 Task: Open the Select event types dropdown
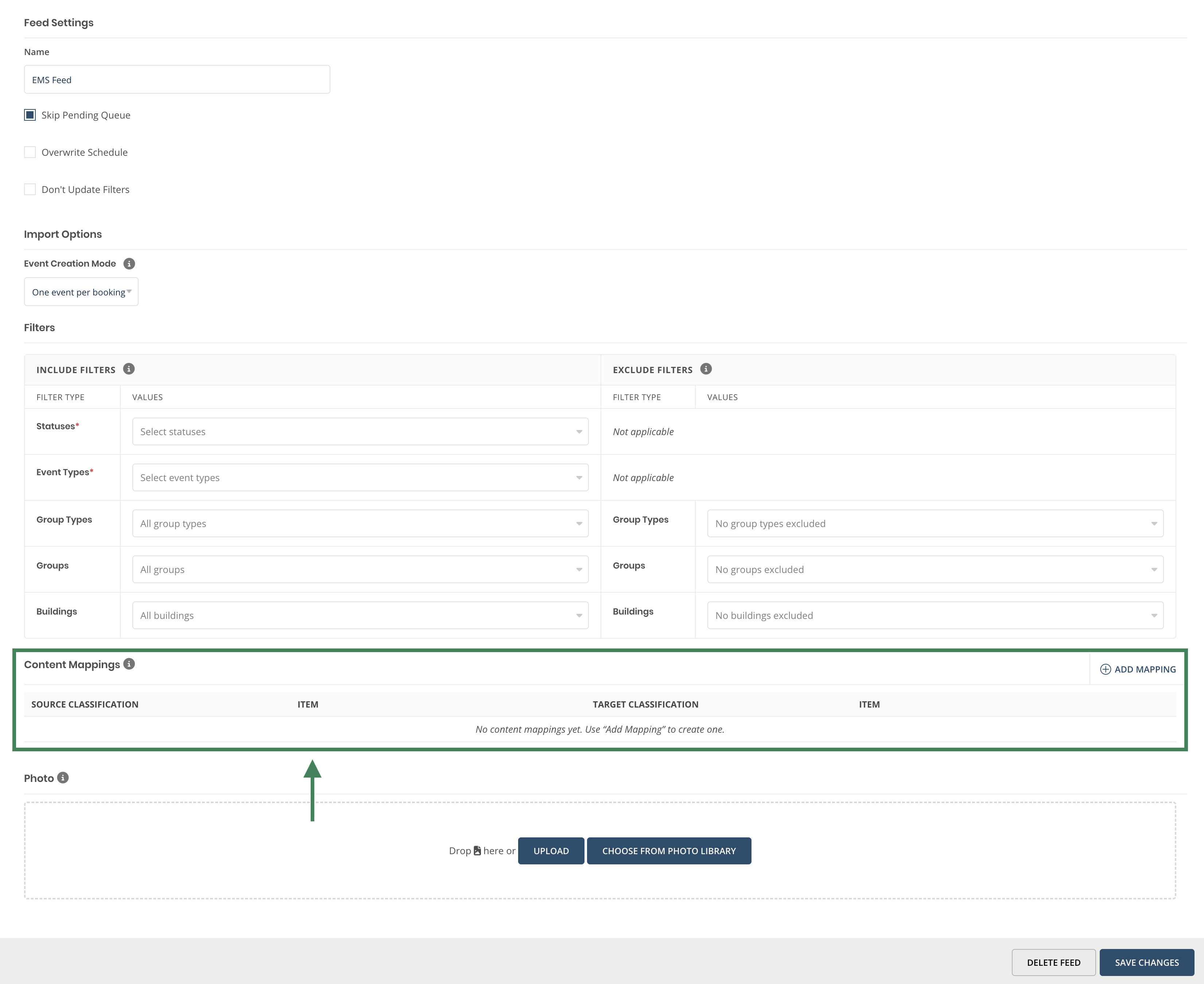360,477
